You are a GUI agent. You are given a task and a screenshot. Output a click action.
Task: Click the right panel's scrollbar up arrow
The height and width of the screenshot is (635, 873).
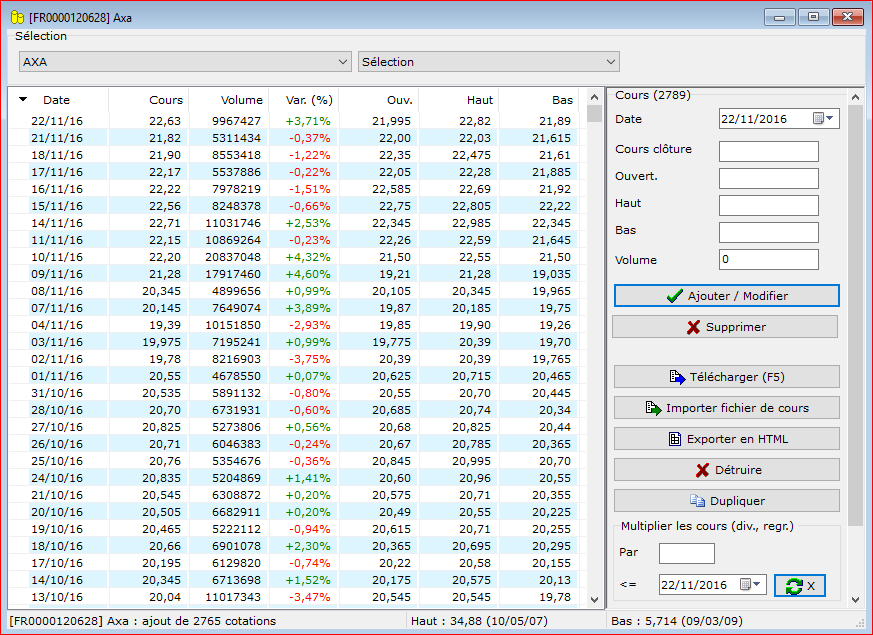(855, 97)
